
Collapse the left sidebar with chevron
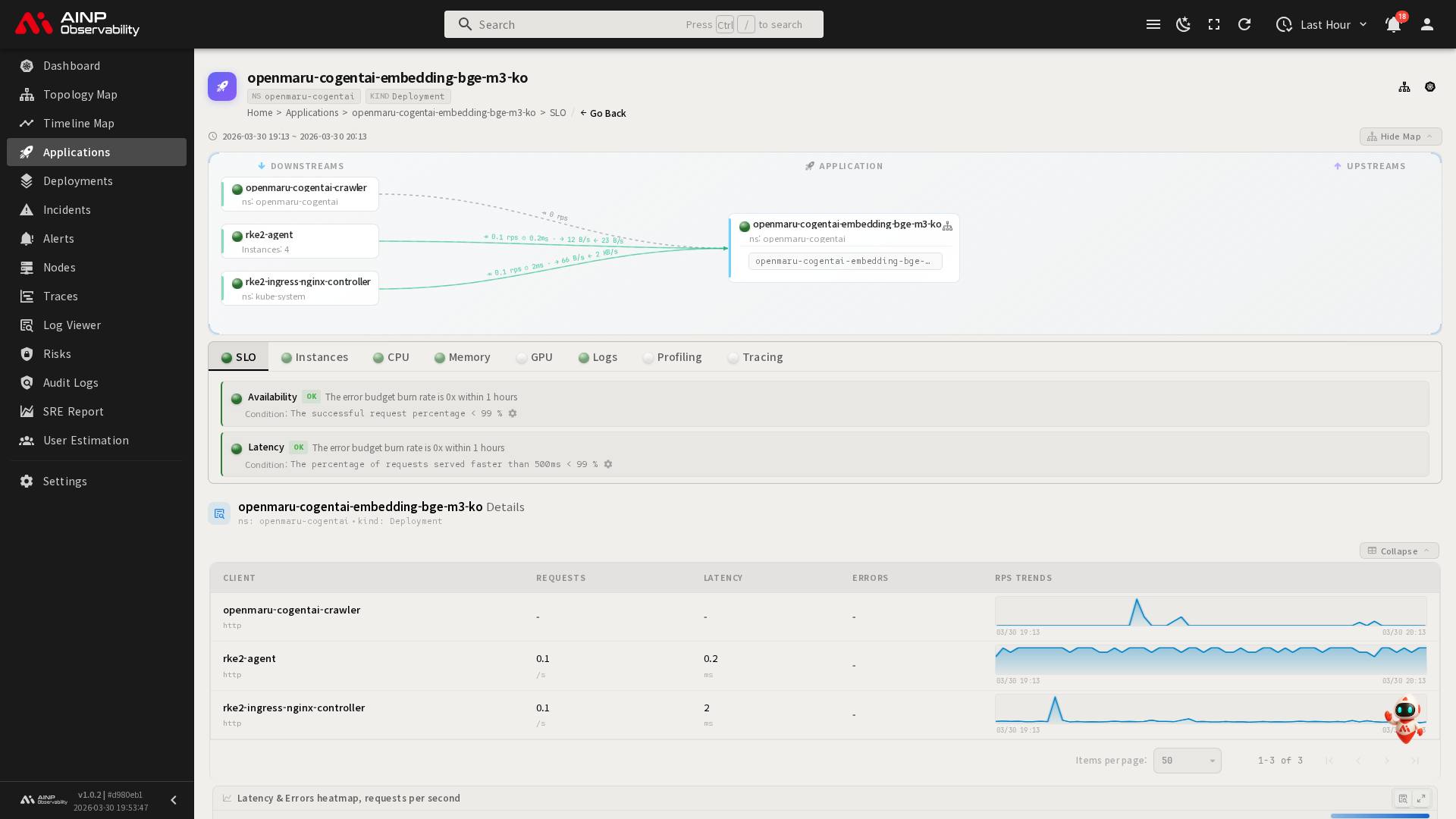174,800
